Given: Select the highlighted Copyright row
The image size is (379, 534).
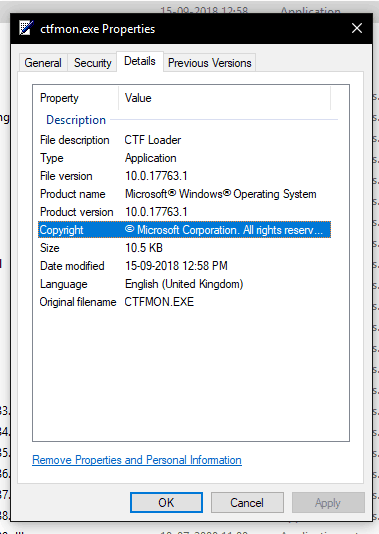Looking at the screenshot, I should click(184, 230).
